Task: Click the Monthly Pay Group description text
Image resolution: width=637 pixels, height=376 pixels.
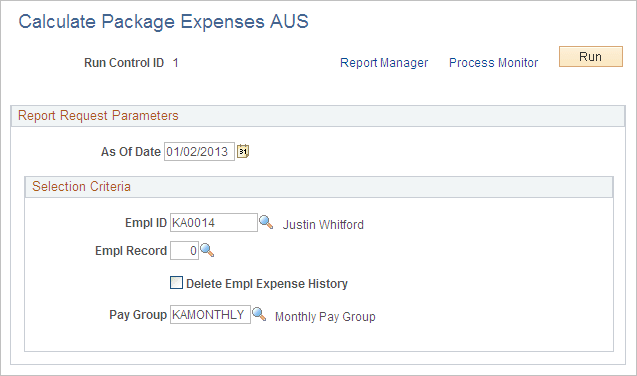Action: coord(325,317)
